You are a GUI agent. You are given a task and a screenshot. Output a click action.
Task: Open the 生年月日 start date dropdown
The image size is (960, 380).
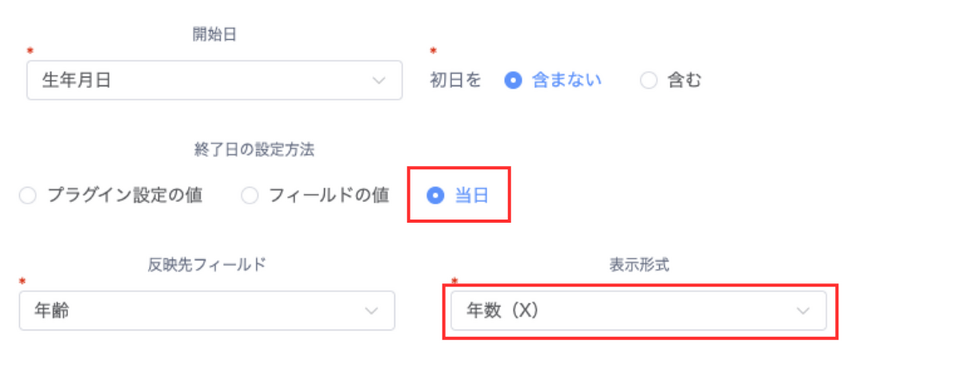[214, 80]
